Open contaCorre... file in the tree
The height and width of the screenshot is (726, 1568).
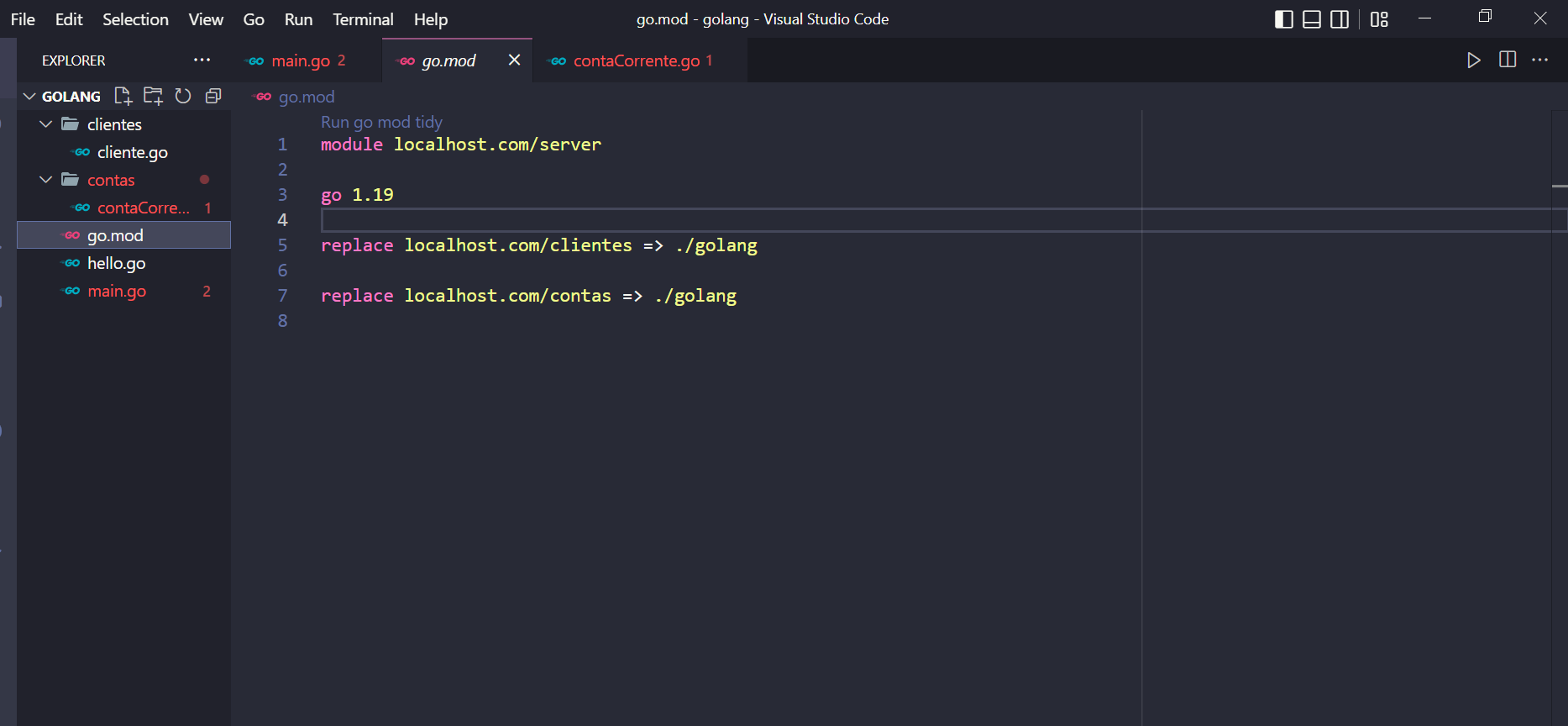pos(123,208)
